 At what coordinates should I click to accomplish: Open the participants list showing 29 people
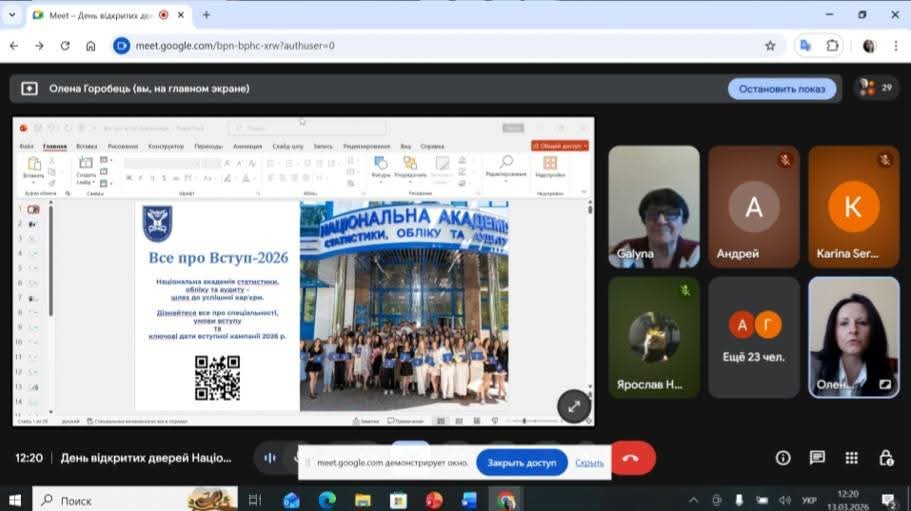tap(877, 88)
